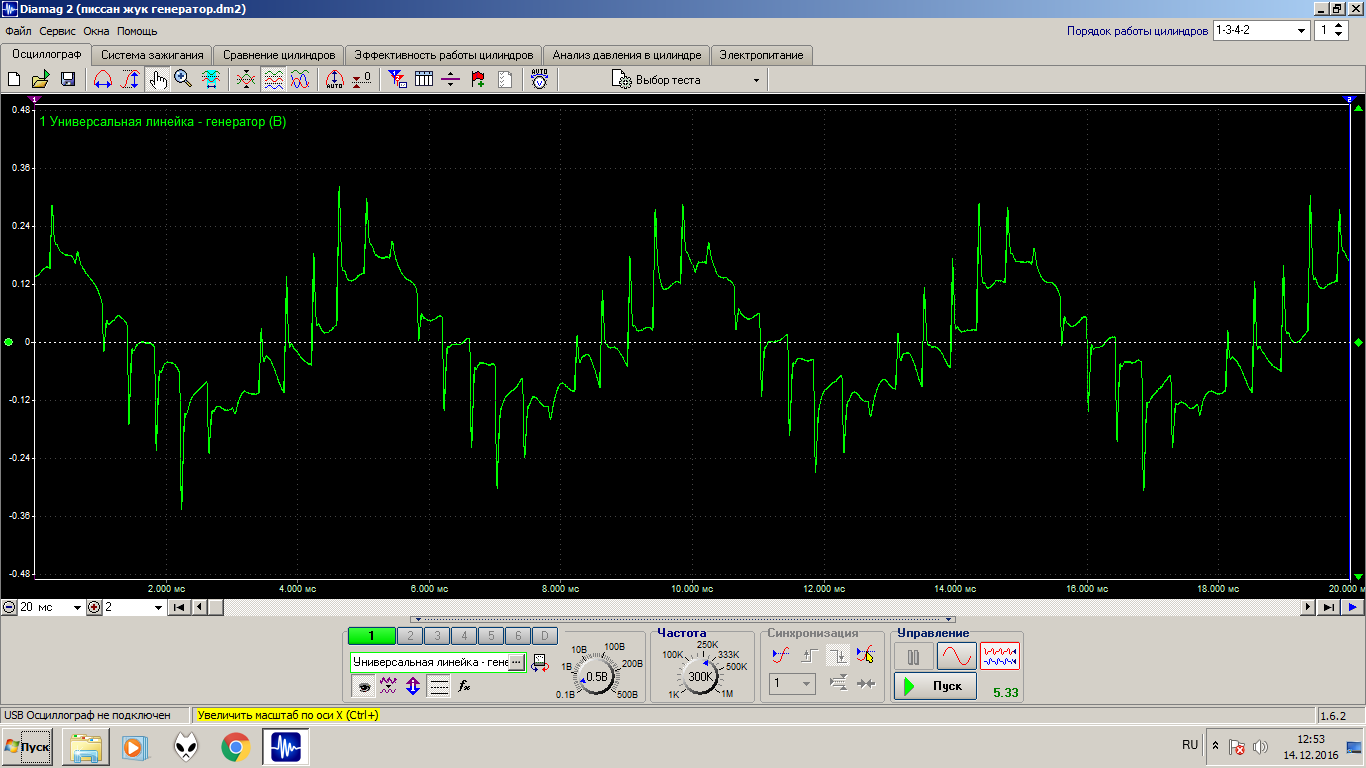This screenshot has width=1366, height=768.
Task: Open the 20 мс time scale dropdown
Action: (50, 607)
